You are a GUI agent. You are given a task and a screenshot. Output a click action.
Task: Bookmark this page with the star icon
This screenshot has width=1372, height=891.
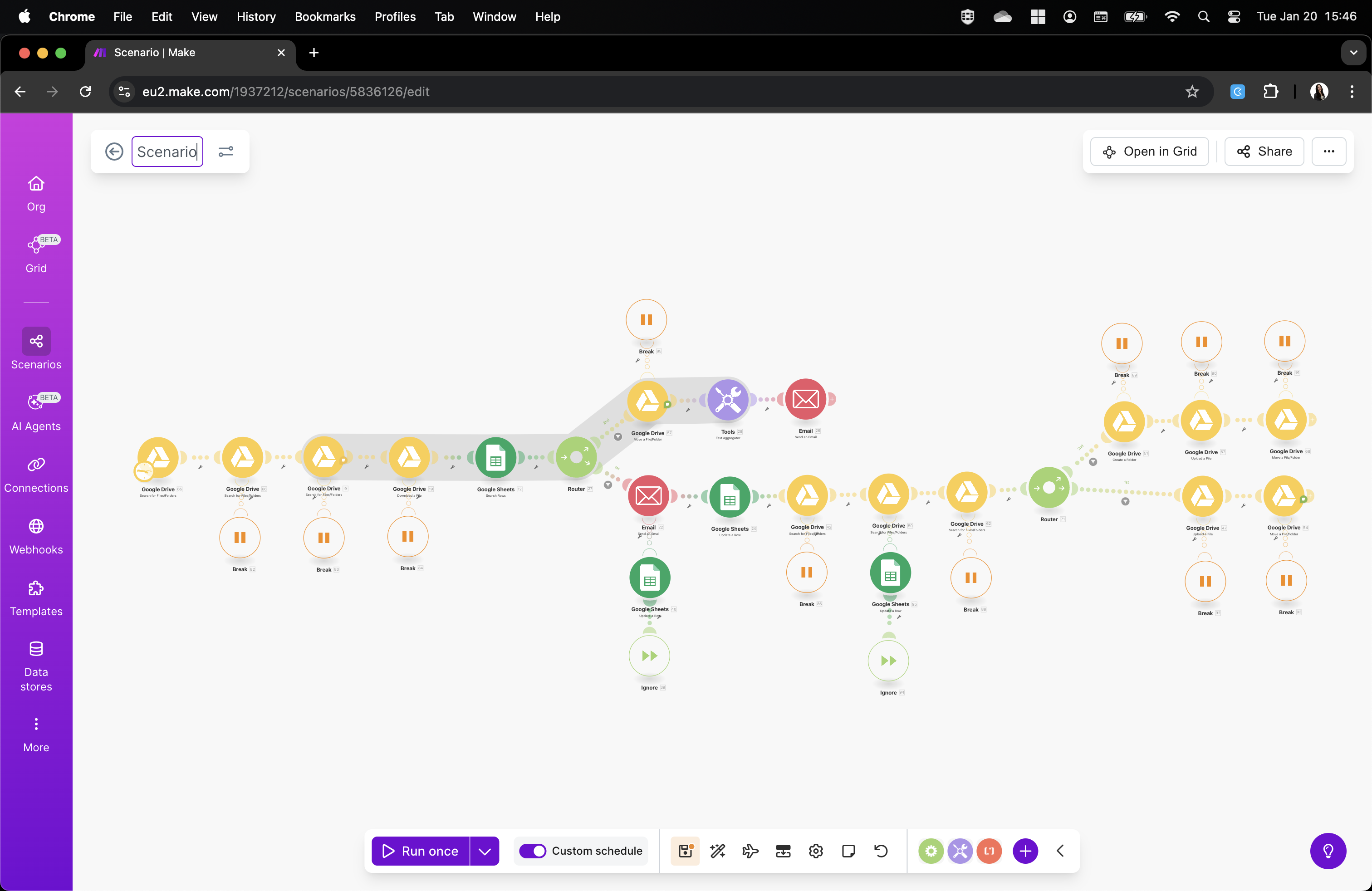1192,92
